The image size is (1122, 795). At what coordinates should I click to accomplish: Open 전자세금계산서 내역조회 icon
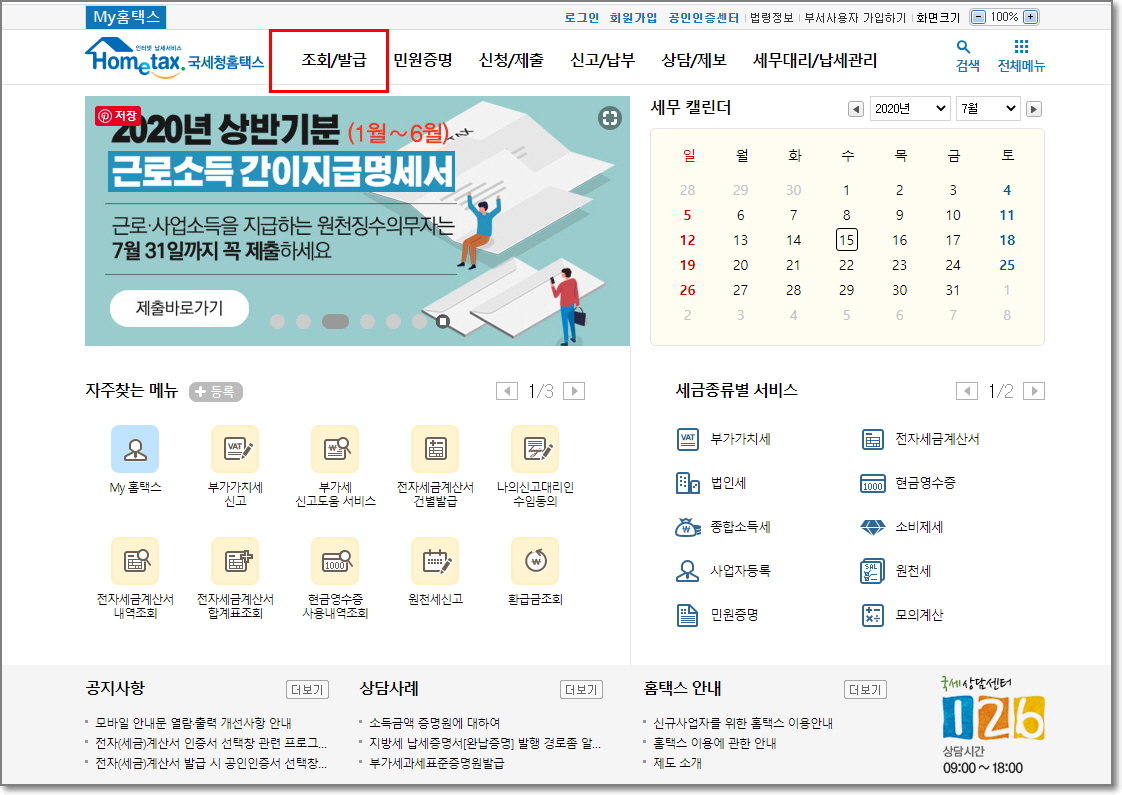tap(135, 561)
